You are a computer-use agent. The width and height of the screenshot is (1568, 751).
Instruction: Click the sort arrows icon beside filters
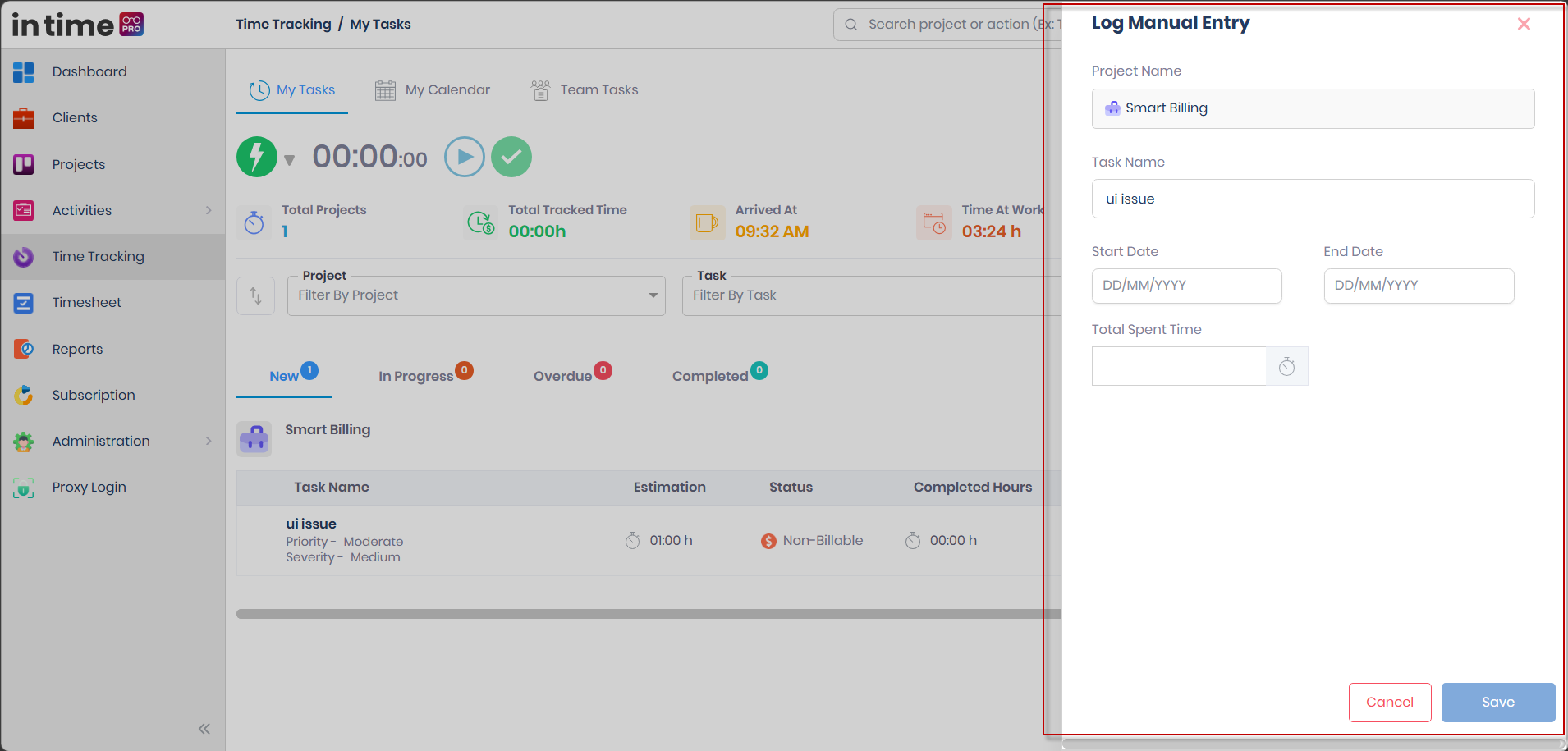(255, 295)
